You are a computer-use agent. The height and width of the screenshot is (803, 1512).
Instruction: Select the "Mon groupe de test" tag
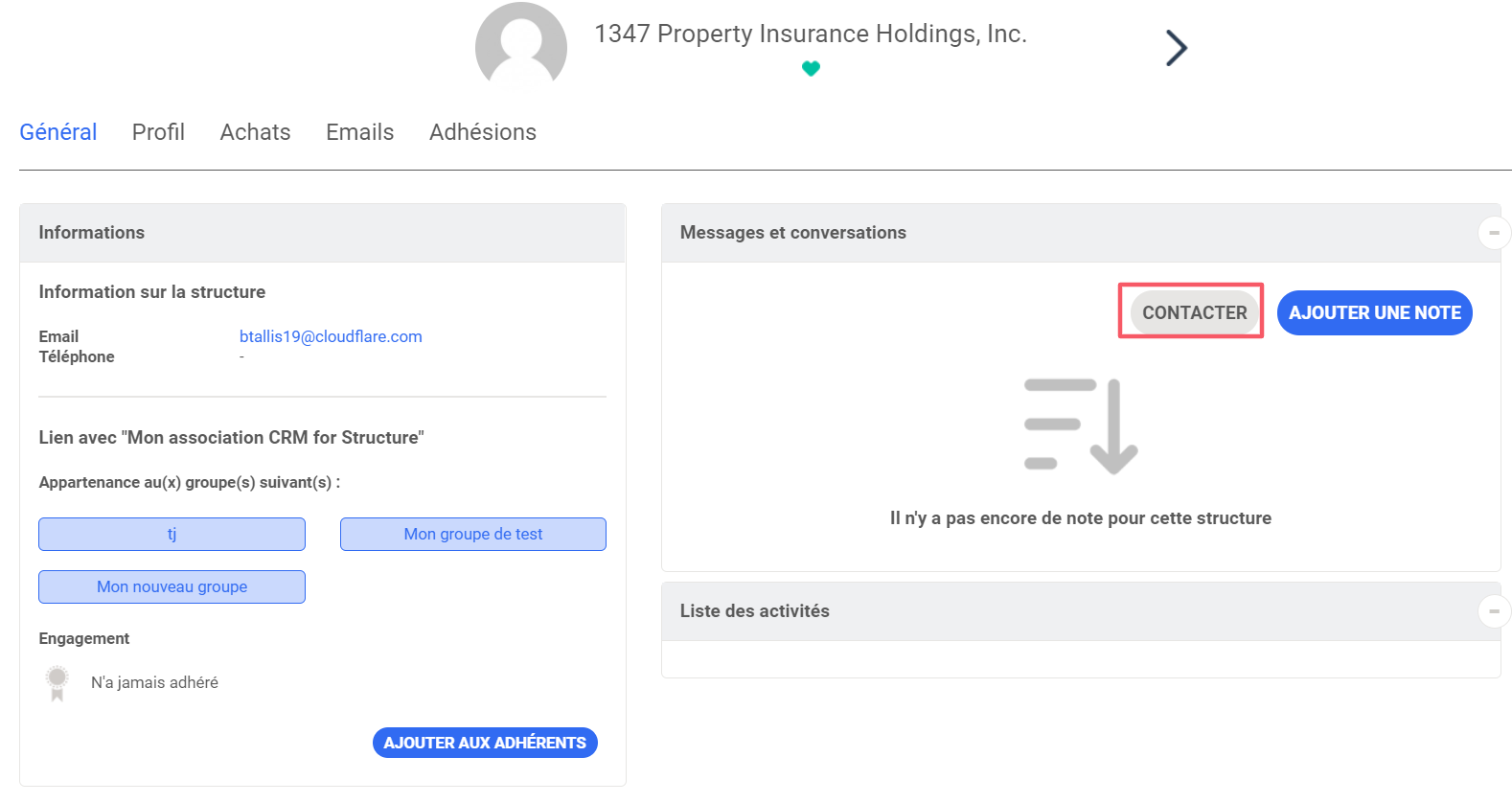(473, 535)
